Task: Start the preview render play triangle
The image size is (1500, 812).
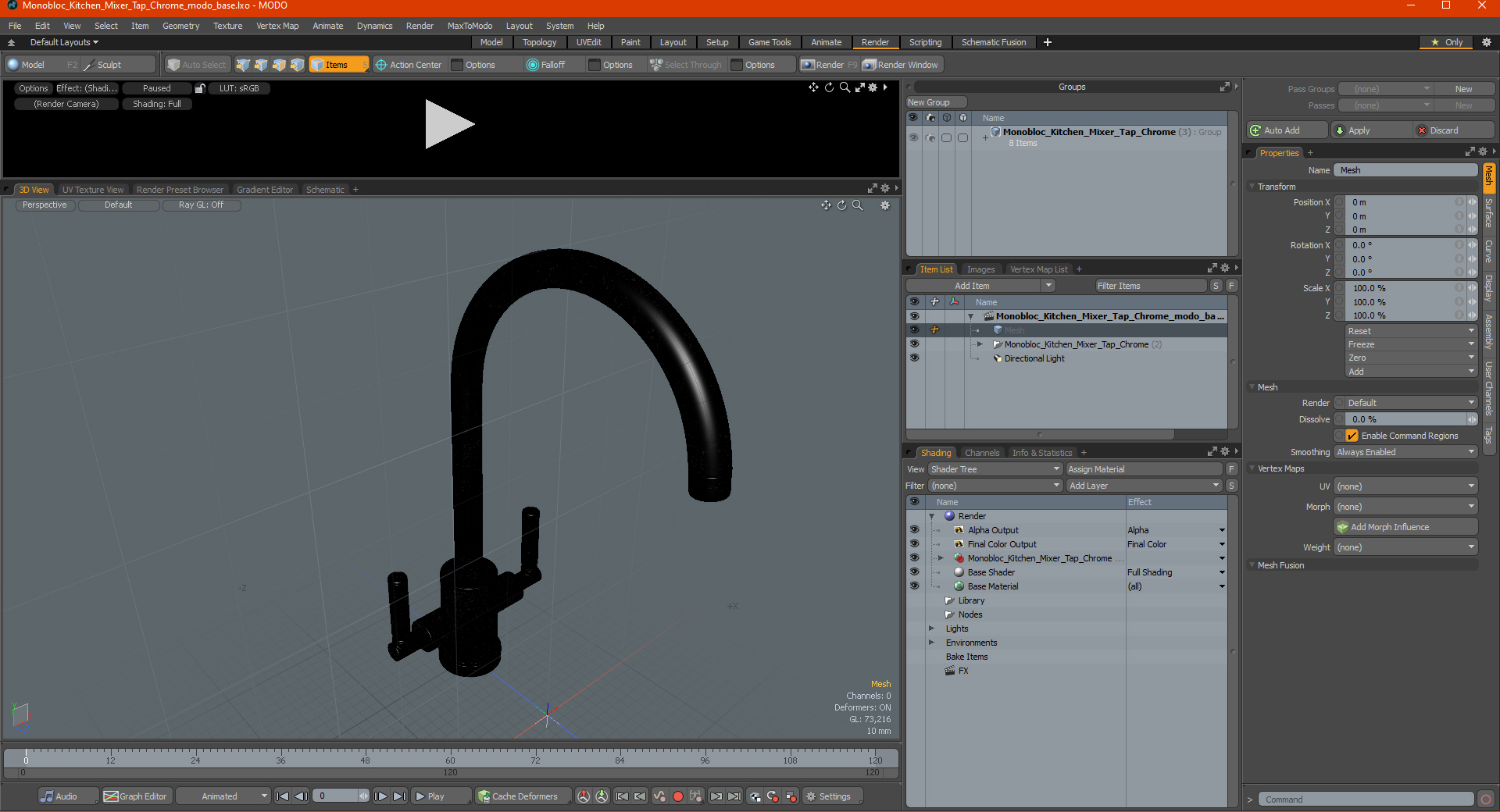Action: [x=449, y=124]
